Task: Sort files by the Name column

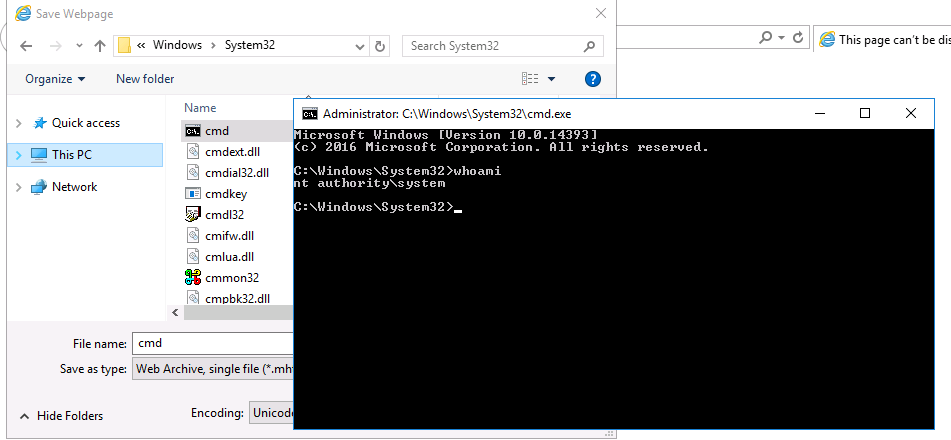Action: [x=200, y=108]
